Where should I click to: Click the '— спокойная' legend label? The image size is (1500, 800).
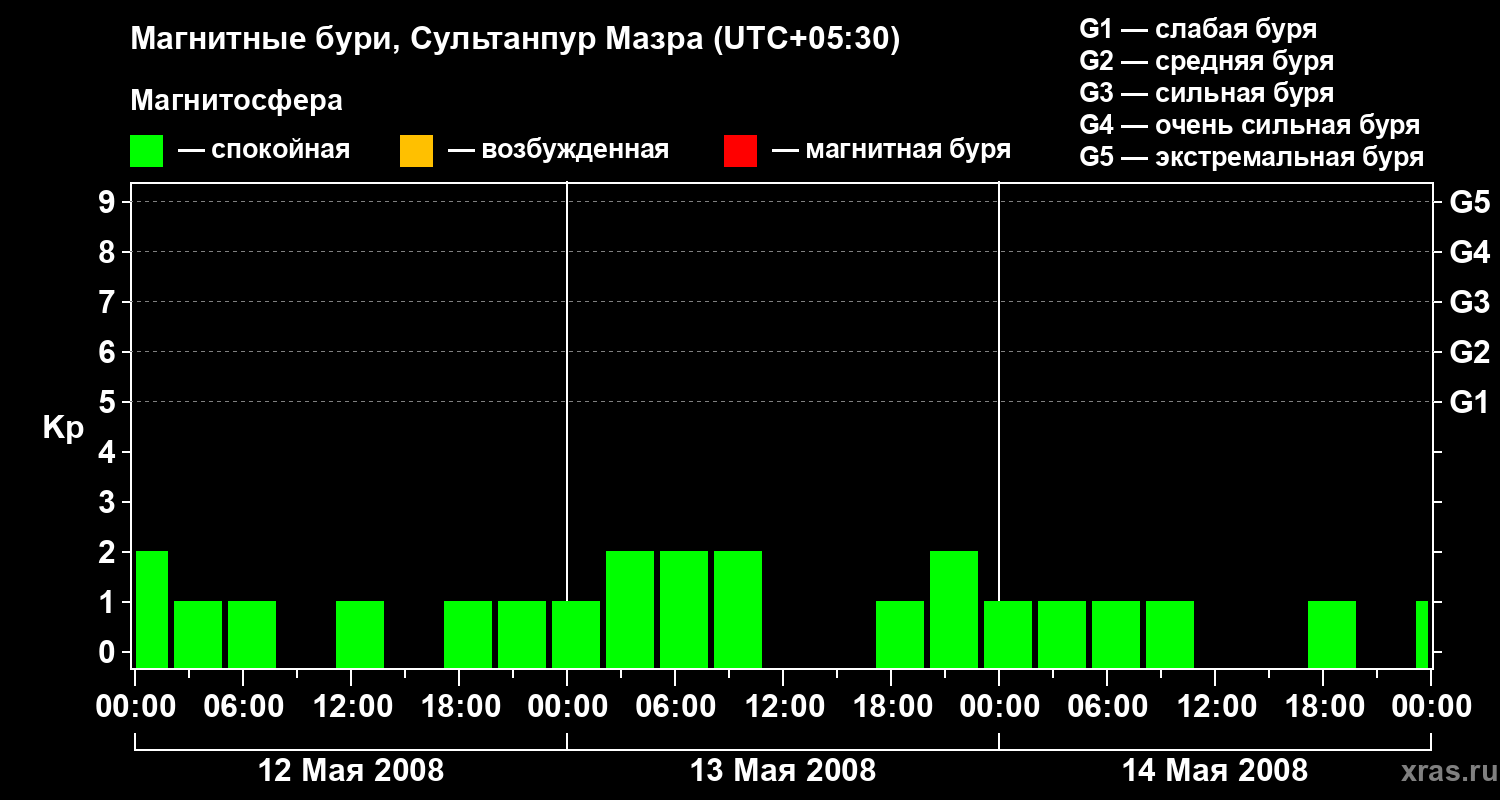tap(264, 151)
